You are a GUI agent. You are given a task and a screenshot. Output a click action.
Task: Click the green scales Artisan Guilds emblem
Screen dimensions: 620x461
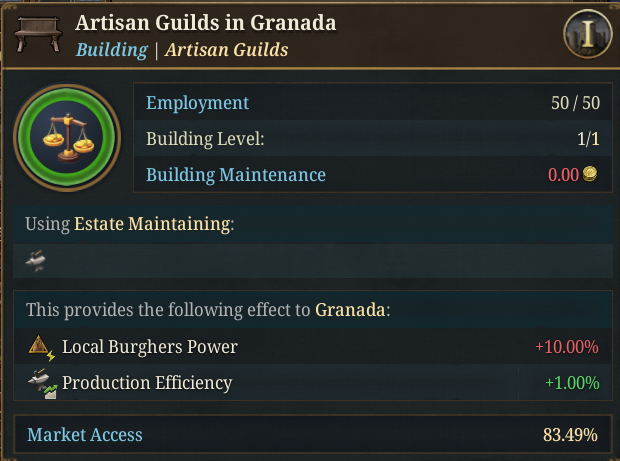click(67, 138)
